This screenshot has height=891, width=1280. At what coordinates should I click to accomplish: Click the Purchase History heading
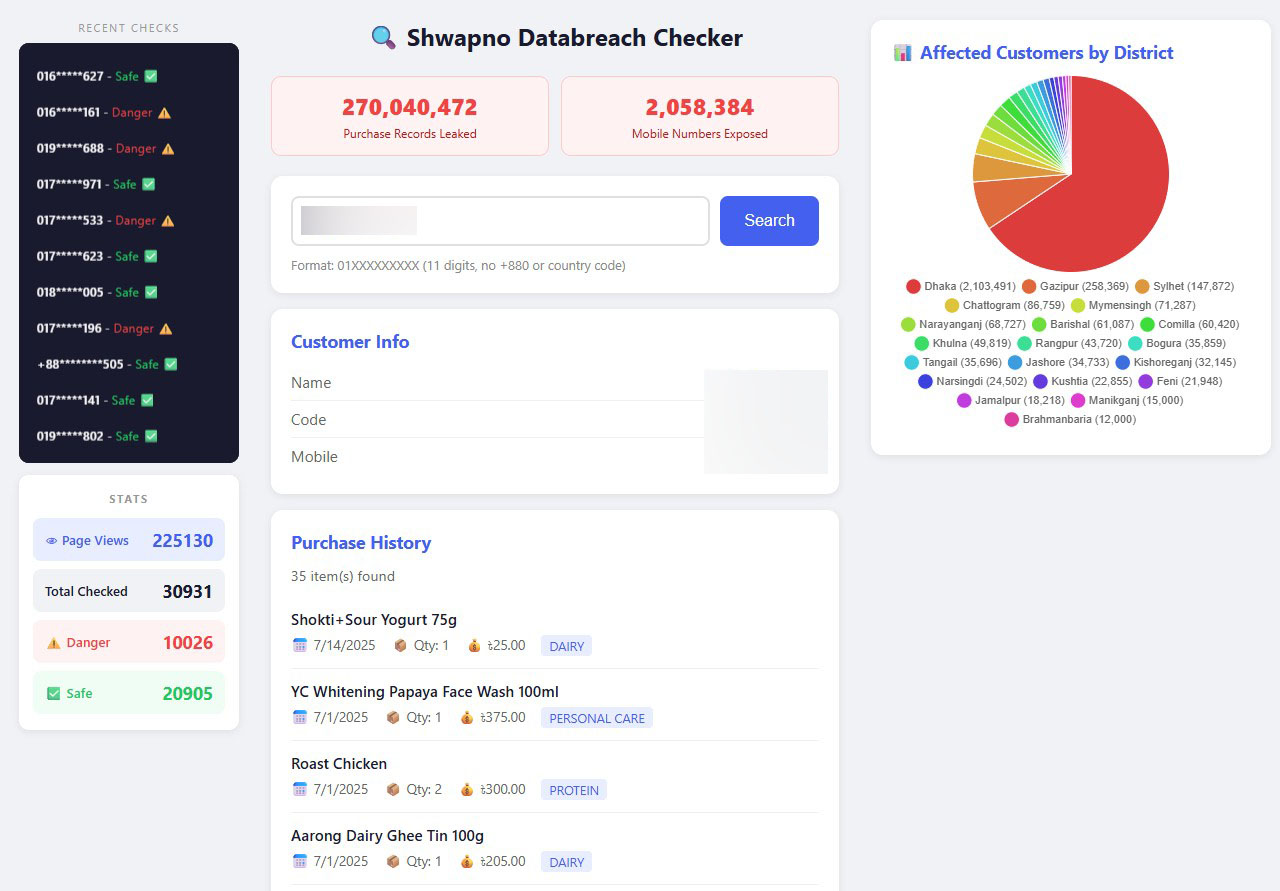361,543
